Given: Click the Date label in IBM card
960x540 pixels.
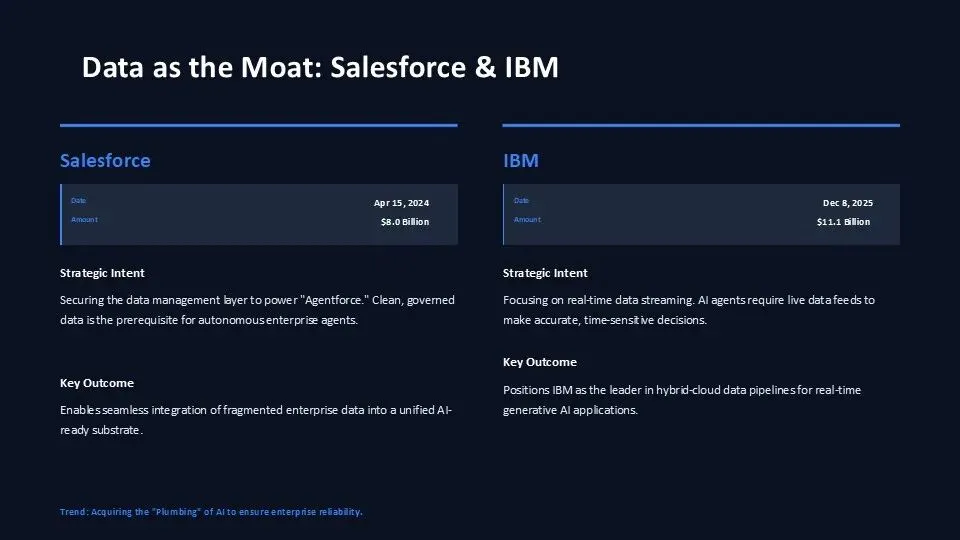Looking at the screenshot, I should (x=522, y=200).
